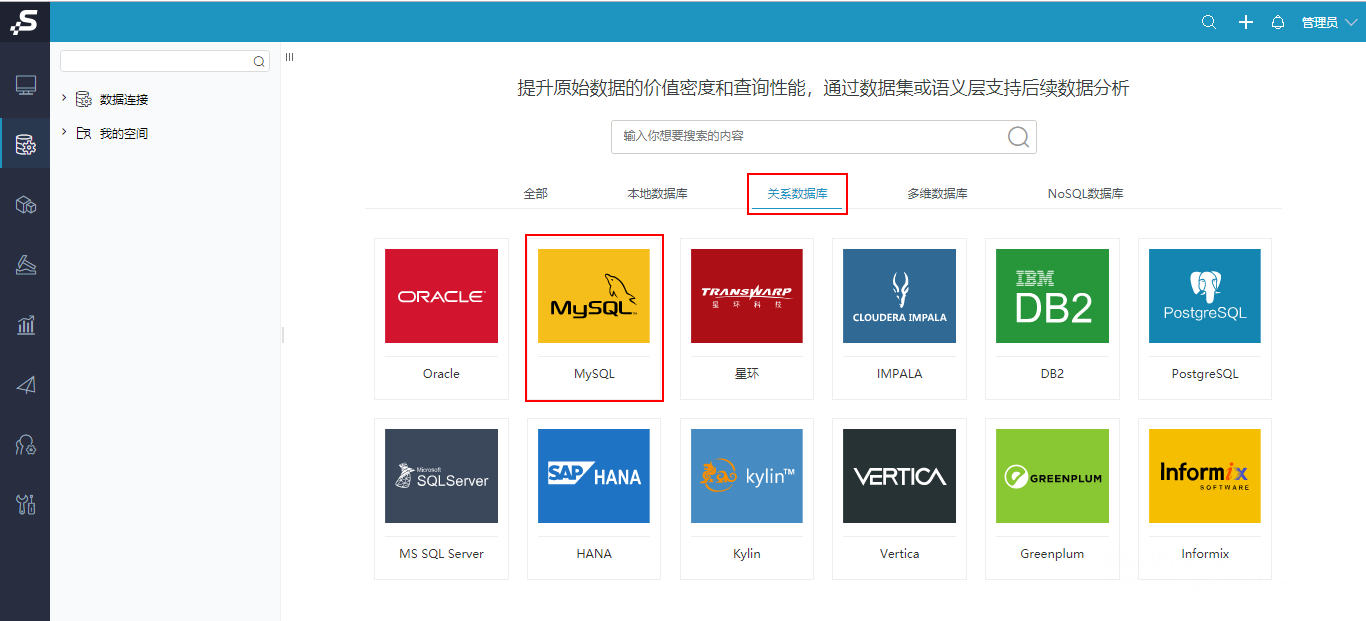
Task: Click the 'PostgreSQL' card label
Action: (x=1205, y=374)
